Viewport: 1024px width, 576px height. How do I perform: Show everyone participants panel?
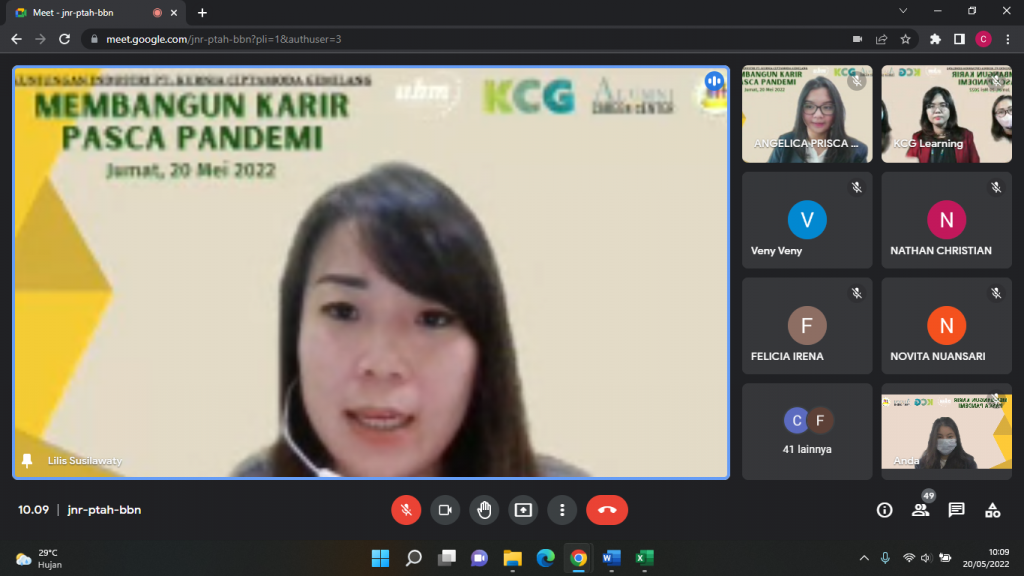(x=921, y=510)
